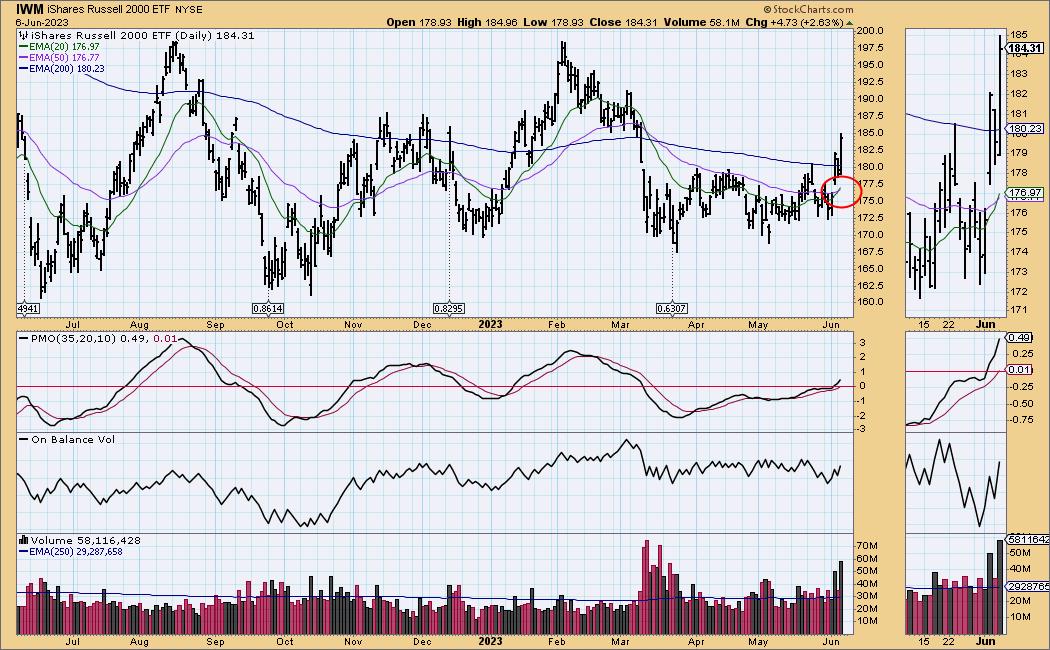
Task: Click the 0.6307 marker label near Apr
Action: pos(672,309)
